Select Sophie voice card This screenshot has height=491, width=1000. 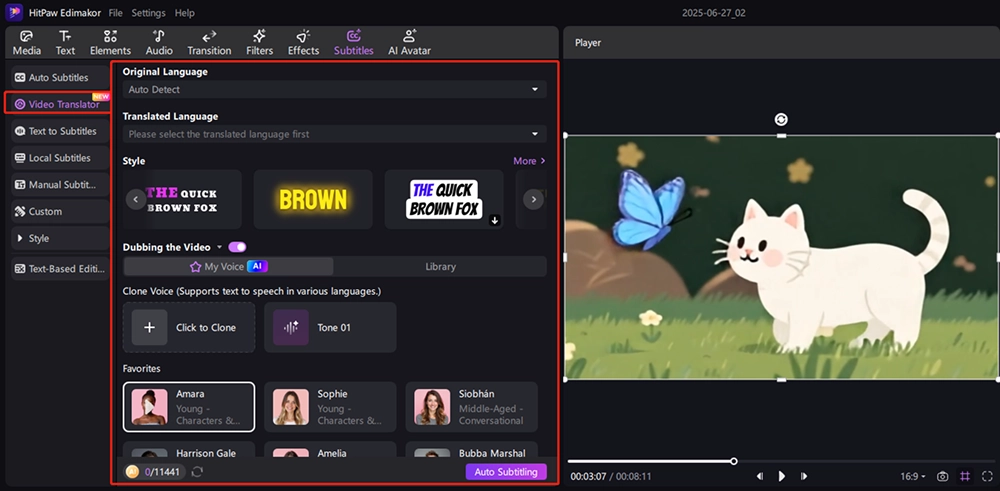click(330, 407)
